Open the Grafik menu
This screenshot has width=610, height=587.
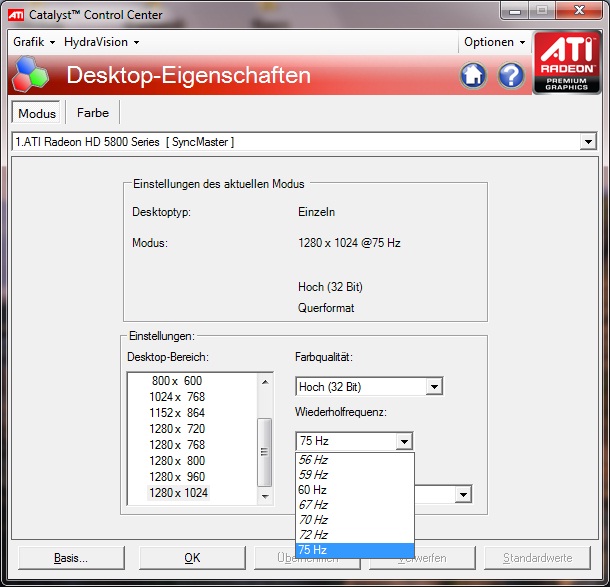34,42
